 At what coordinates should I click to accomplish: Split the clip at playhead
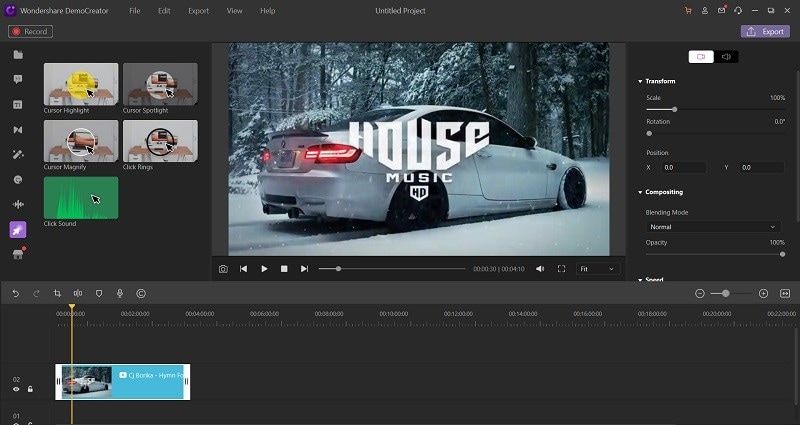click(78, 293)
